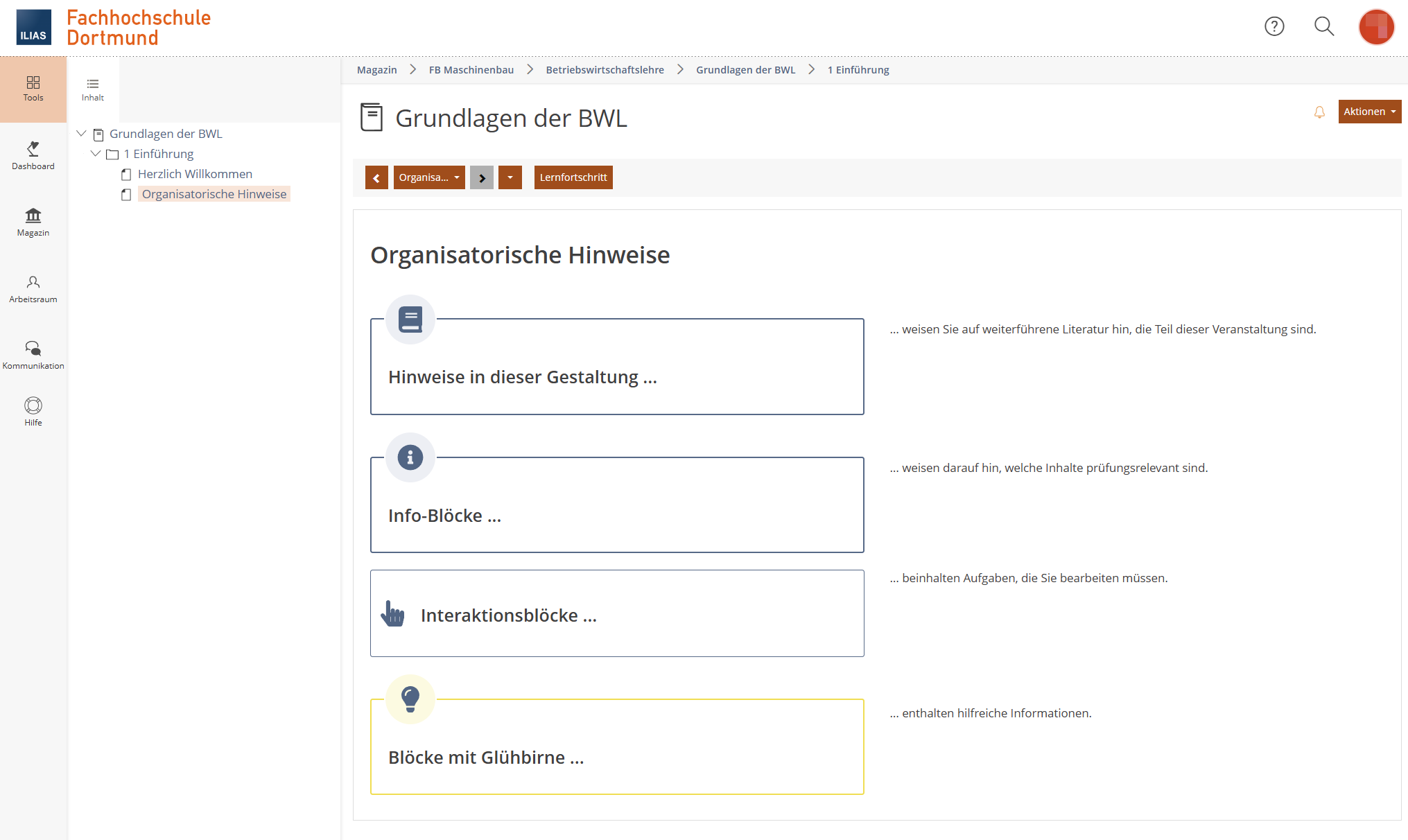Go to previous page arrow button
1408x840 pixels.
376,177
